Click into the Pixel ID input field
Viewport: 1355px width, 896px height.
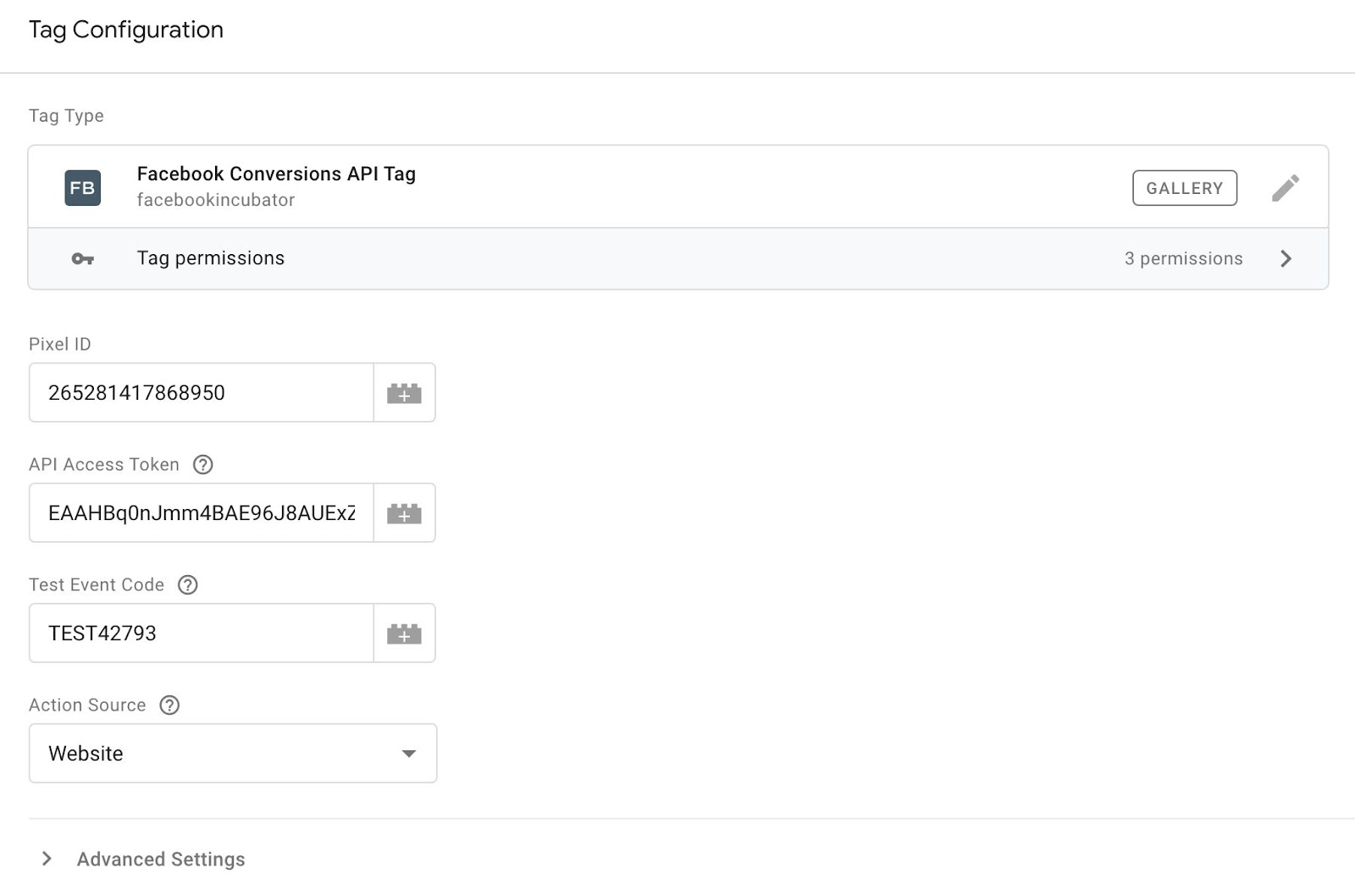click(202, 393)
